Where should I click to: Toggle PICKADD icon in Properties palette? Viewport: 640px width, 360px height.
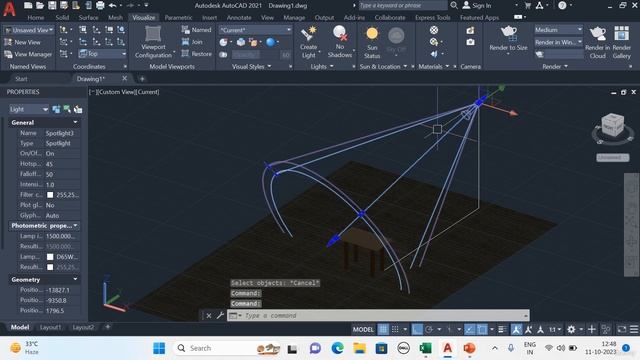coord(56,109)
